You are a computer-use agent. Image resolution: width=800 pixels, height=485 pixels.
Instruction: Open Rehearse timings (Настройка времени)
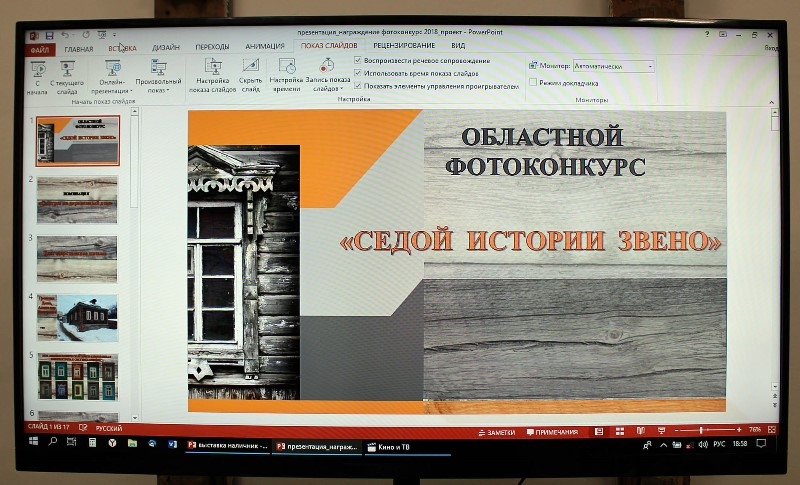tap(286, 75)
